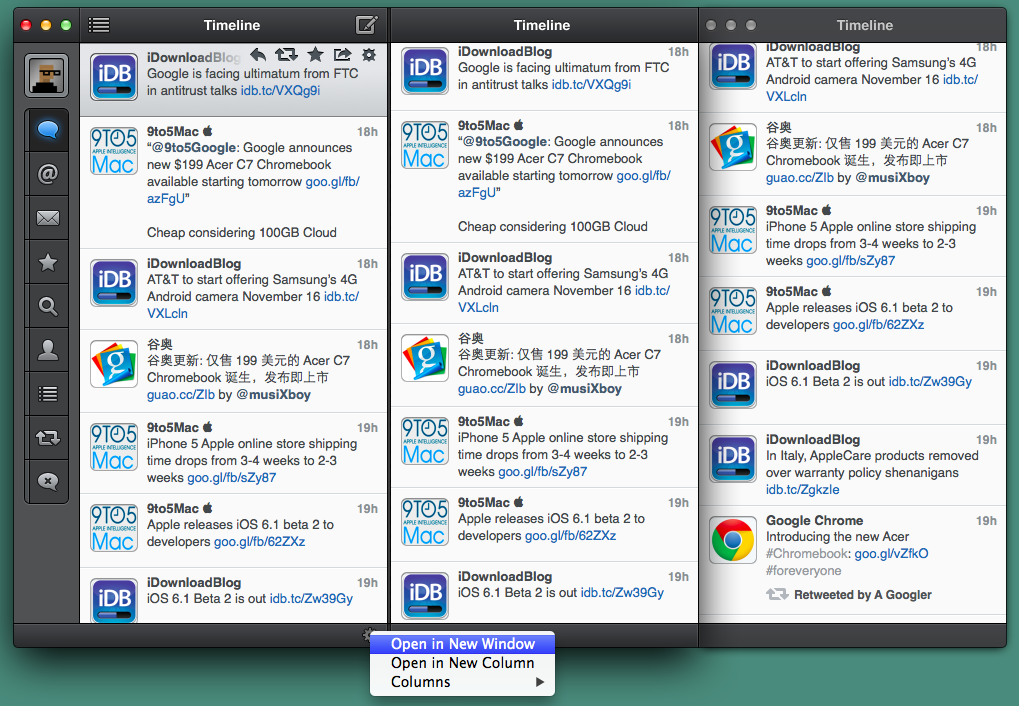This screenshot has height=706, width=1019.
Task: Open 谷奥 avatar in second column
Action: [x=424, y=358]
